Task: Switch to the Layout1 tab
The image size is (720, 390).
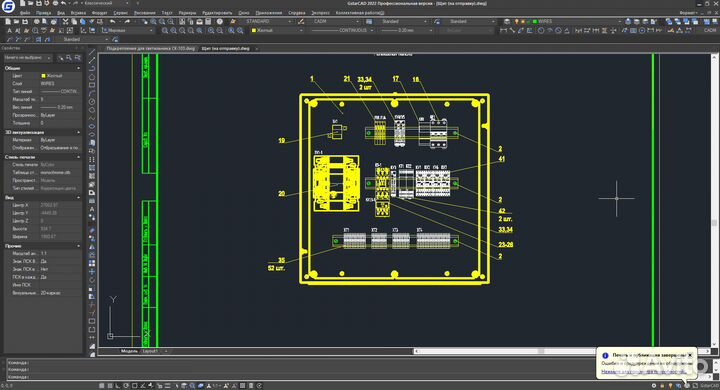Action: tap(150, 351)
